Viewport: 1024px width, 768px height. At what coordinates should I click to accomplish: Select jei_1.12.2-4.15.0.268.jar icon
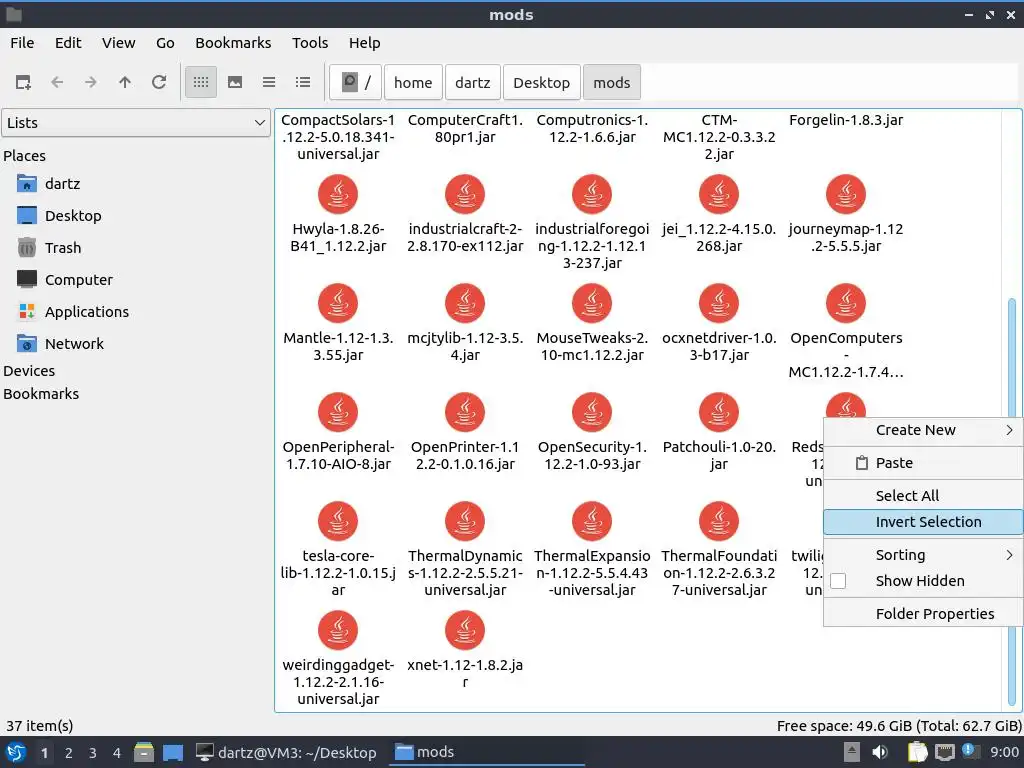(x=719, y=194)
